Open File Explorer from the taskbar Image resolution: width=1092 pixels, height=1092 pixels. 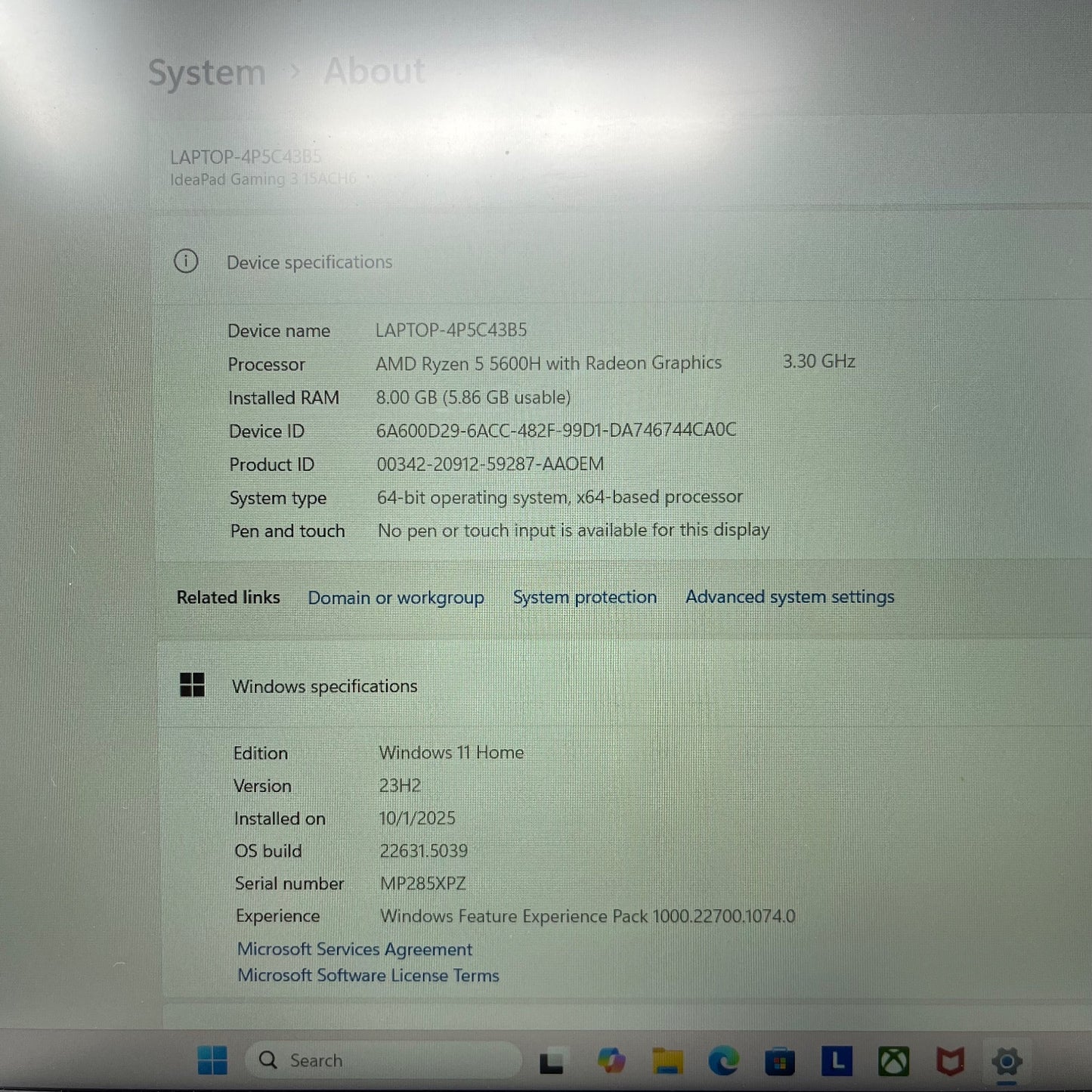tap(667, 1061)
